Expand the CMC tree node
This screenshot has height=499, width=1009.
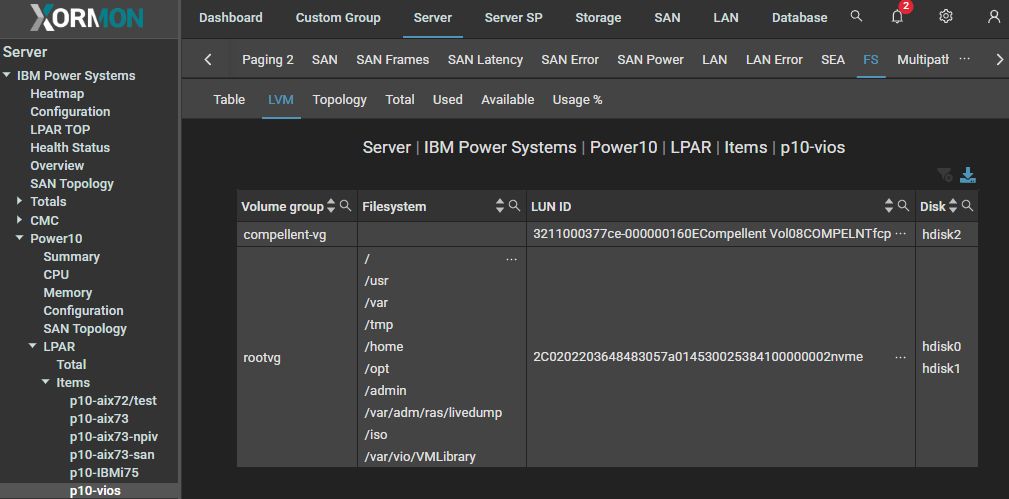[x=20, y=220]
